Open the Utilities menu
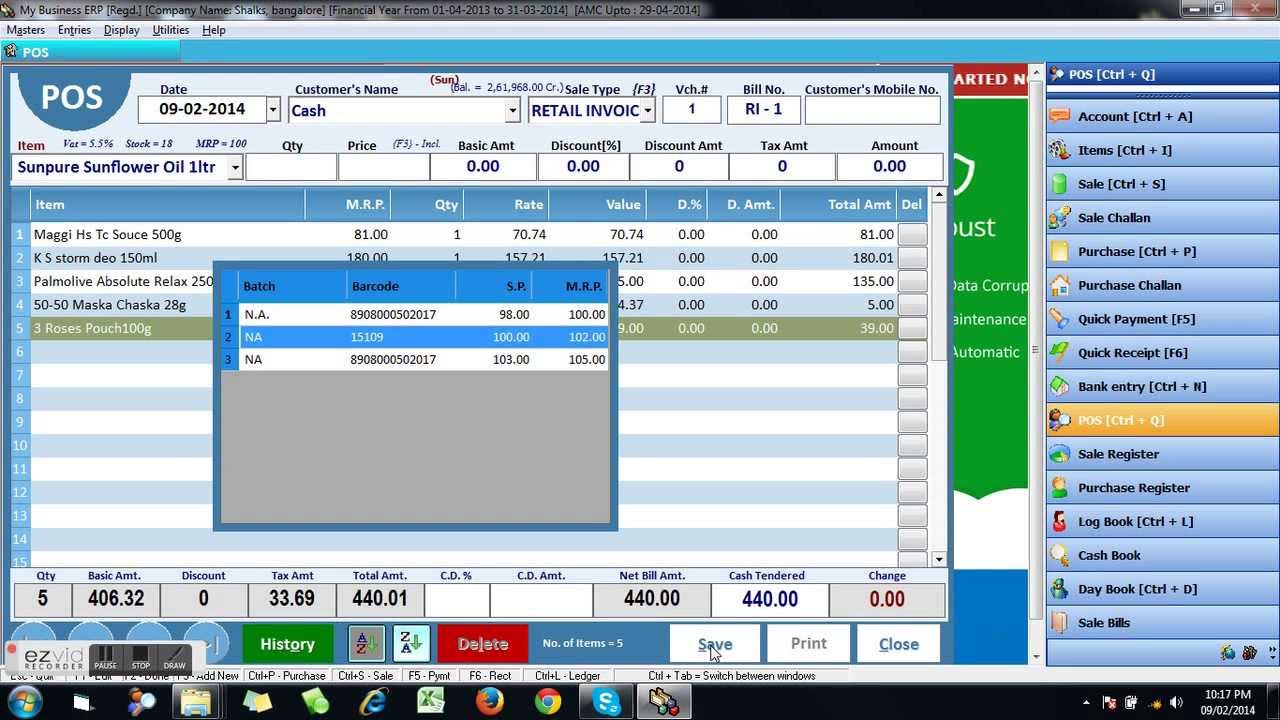Screen dimensions: 1280x720 tap(170, 30)
